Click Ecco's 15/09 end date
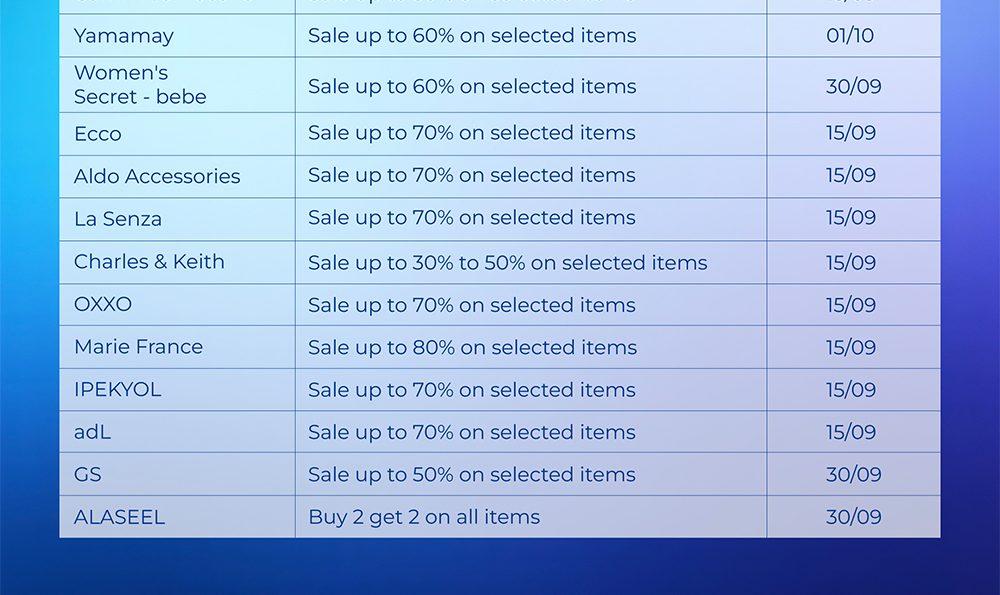 (x=851, y=133)
